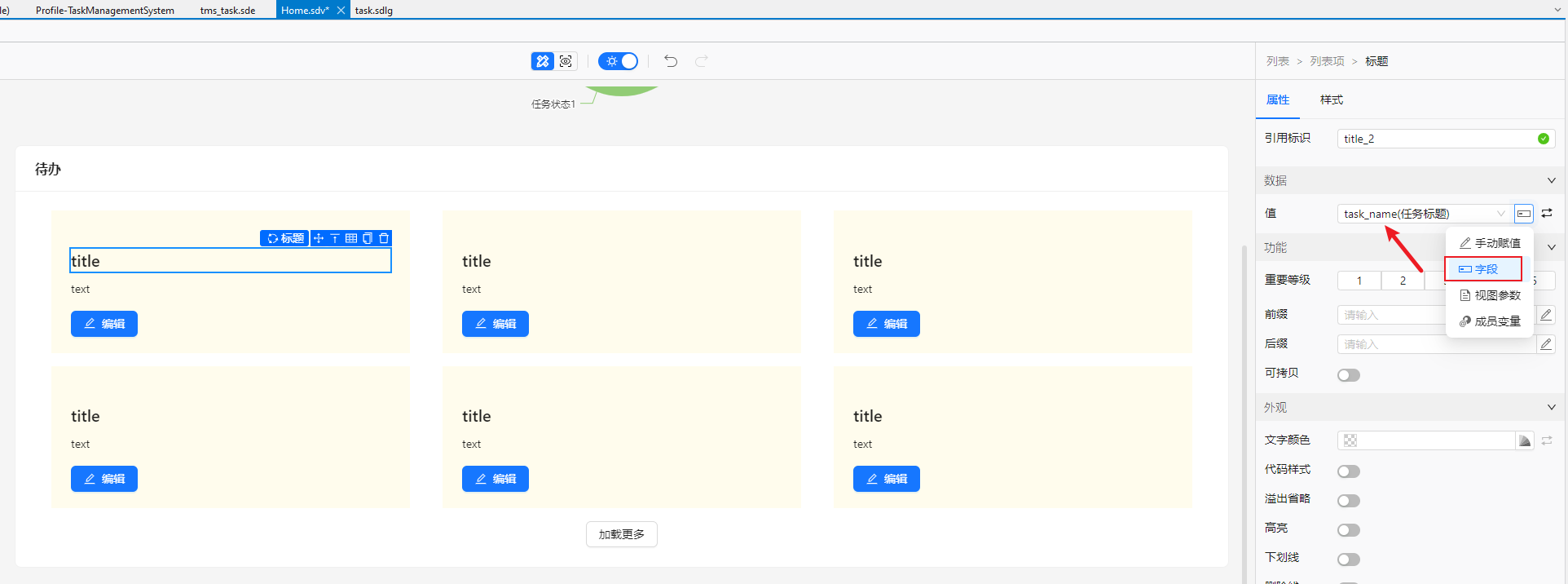
Task: Enable the 溢出省略 switch
Action: pyautogui.click(x=1349, y=501)
